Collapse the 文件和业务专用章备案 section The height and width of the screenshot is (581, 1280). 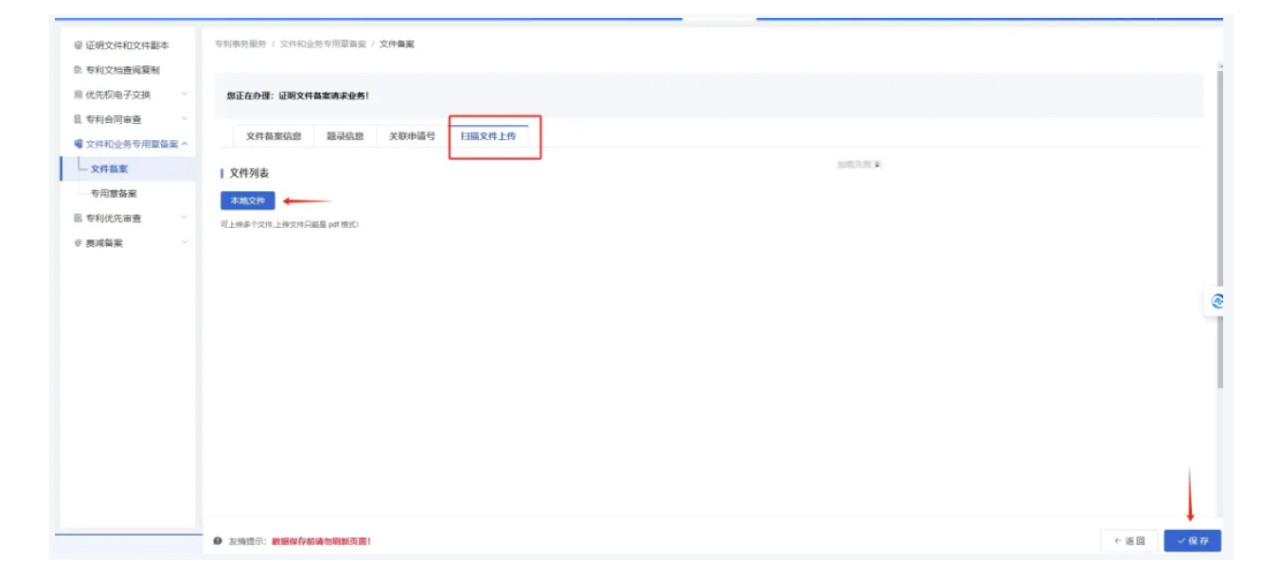click(184, 144)
